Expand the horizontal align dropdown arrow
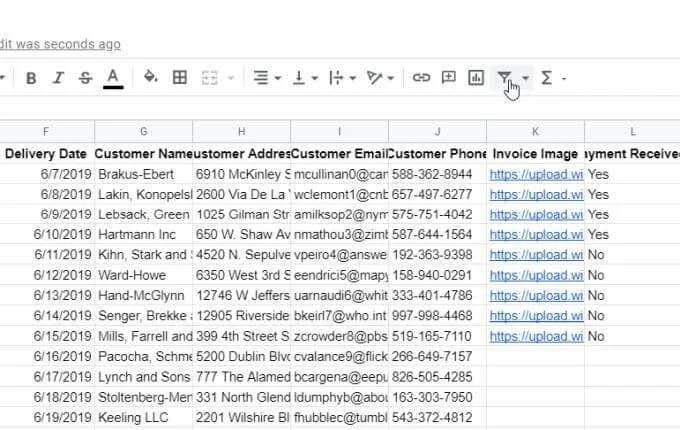 [x=278, y=78]
